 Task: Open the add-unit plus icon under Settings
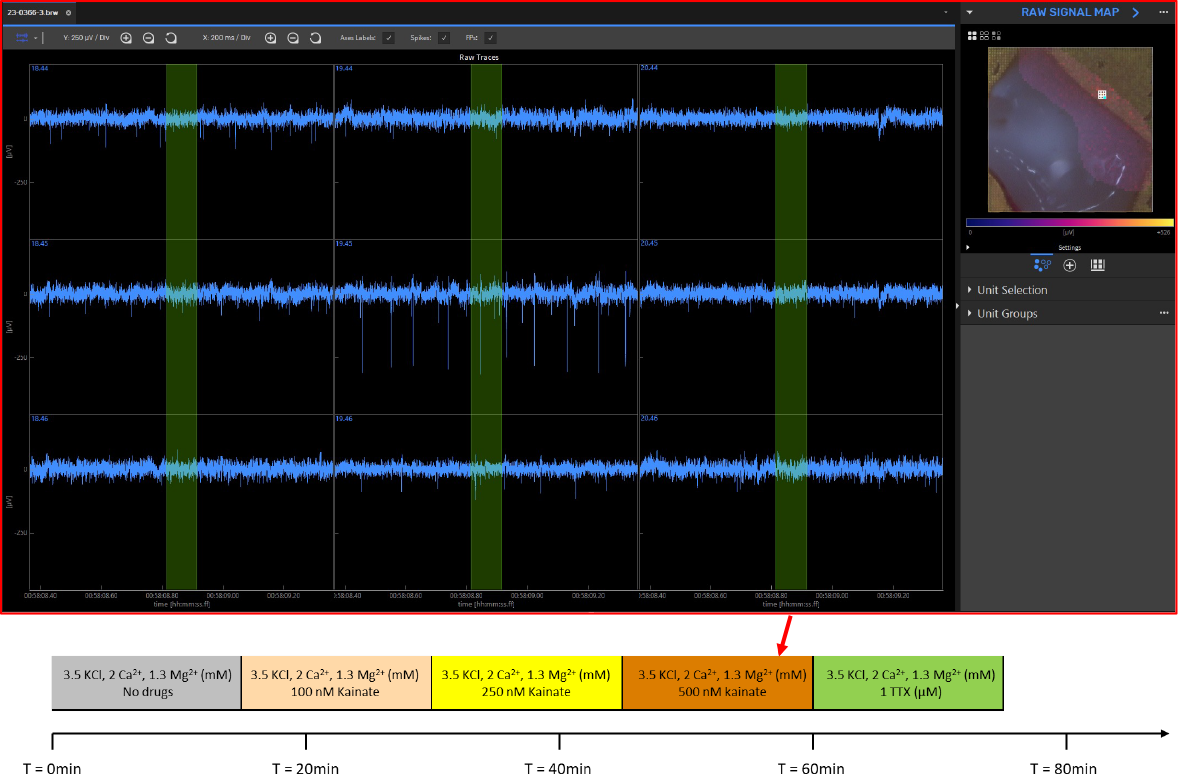[x=1069, y=265]
